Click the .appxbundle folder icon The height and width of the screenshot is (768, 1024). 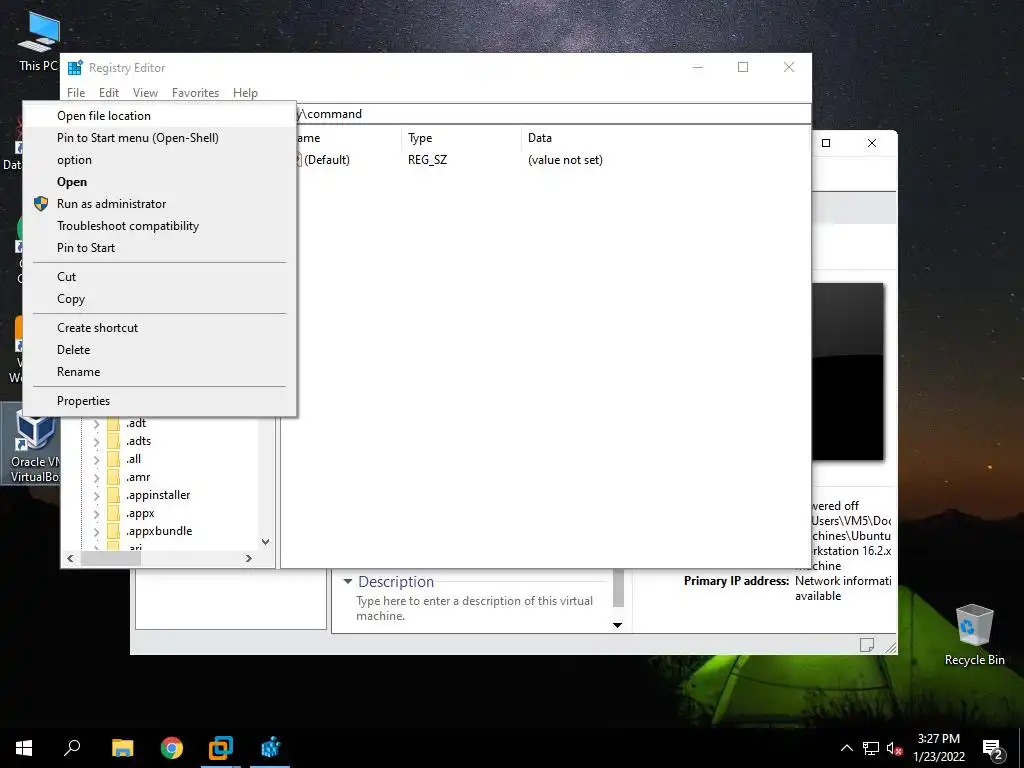[114, 531]
